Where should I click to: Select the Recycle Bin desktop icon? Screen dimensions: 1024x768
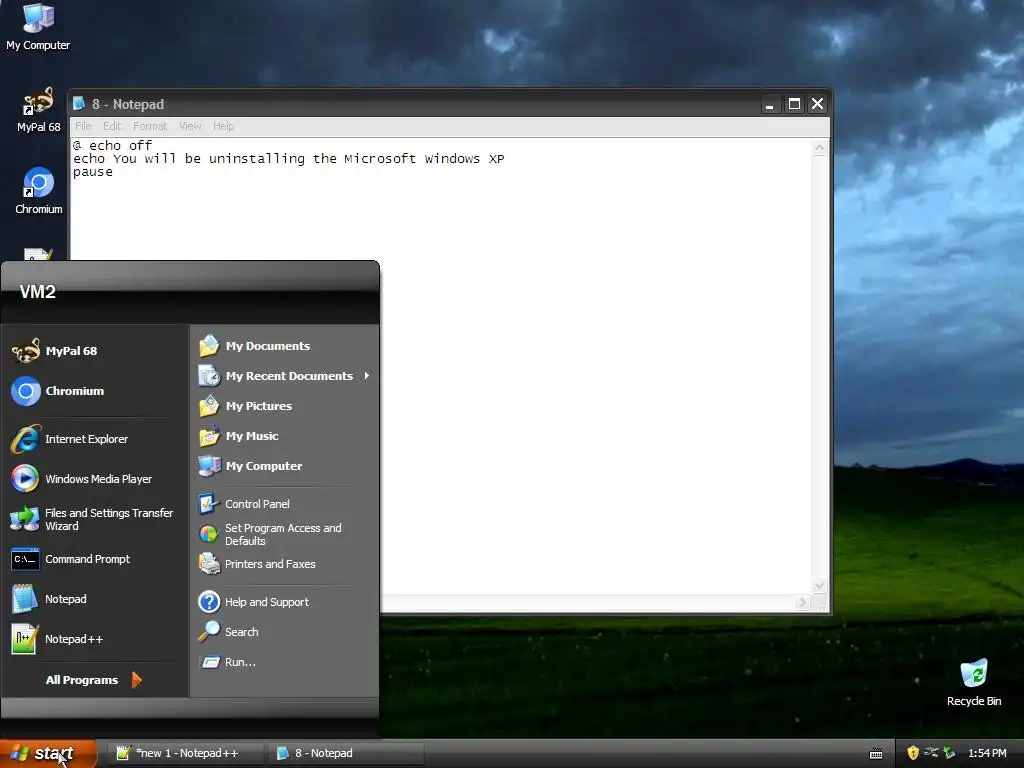tap(974, 682)
